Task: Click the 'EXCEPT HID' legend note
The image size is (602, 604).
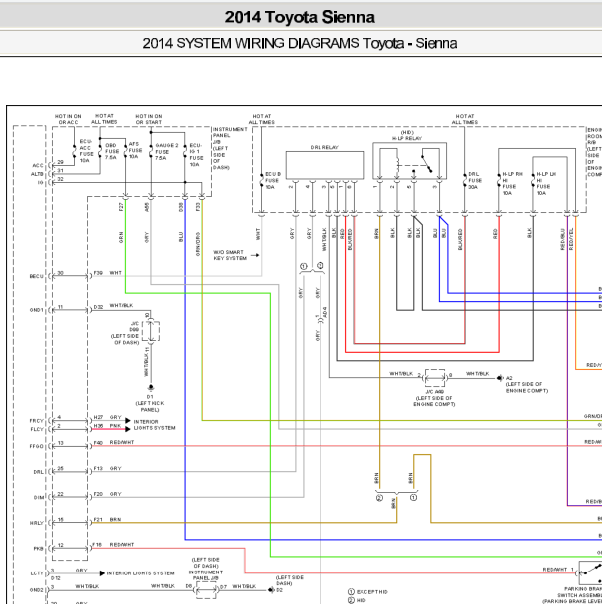Action: (372, 592)
